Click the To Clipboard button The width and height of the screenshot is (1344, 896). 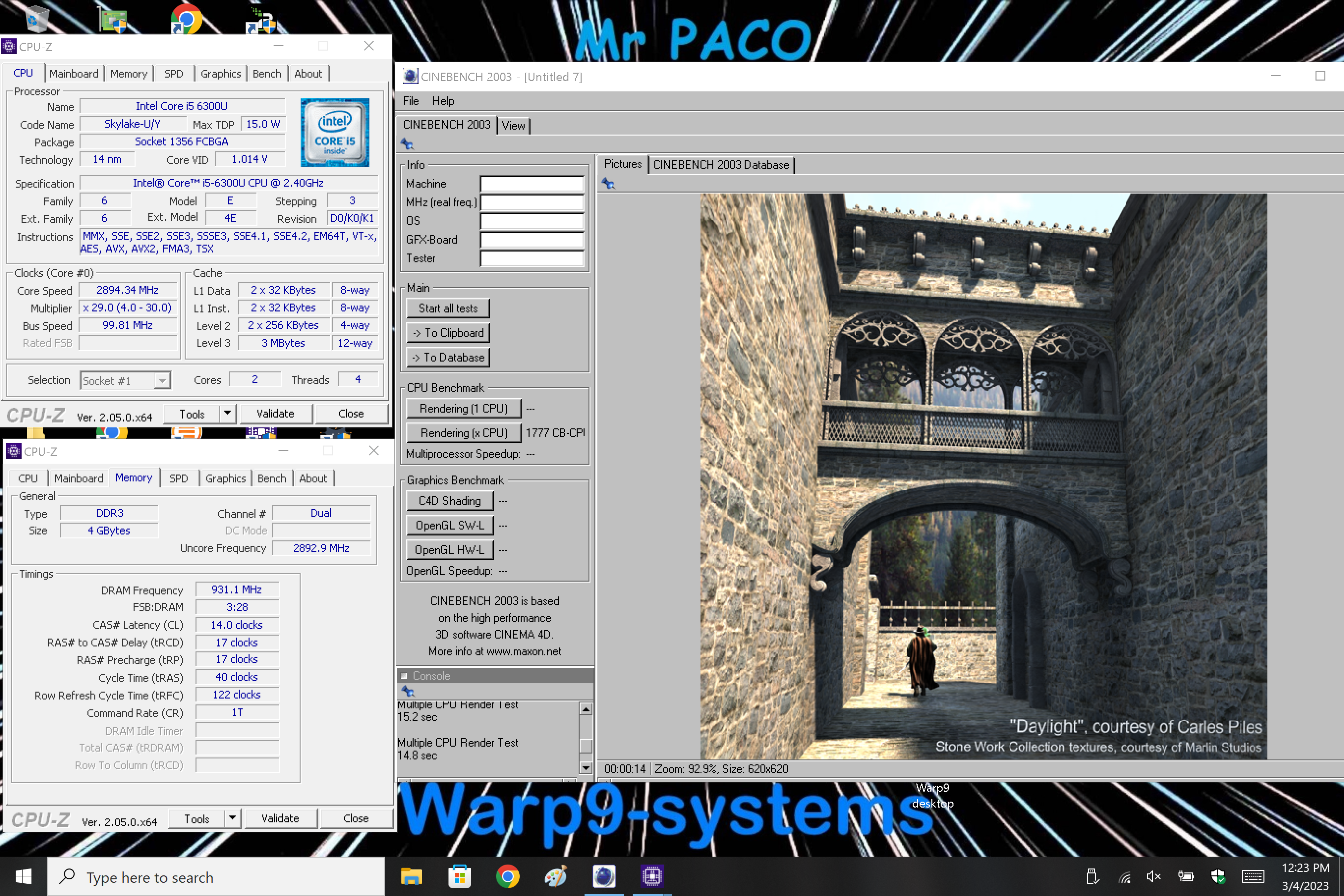448,333
